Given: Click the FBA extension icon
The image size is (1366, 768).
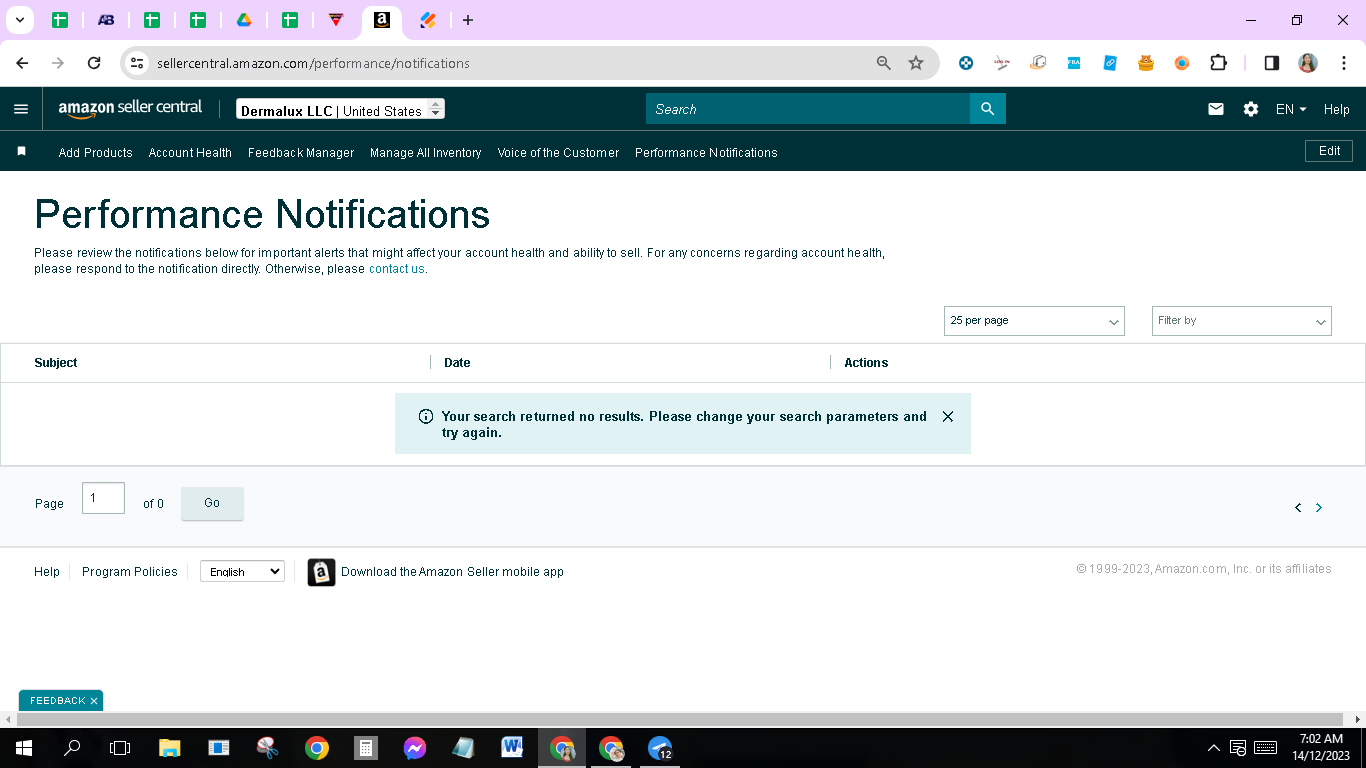Looking at the screenshot, I should click(x=1074, y=63).
